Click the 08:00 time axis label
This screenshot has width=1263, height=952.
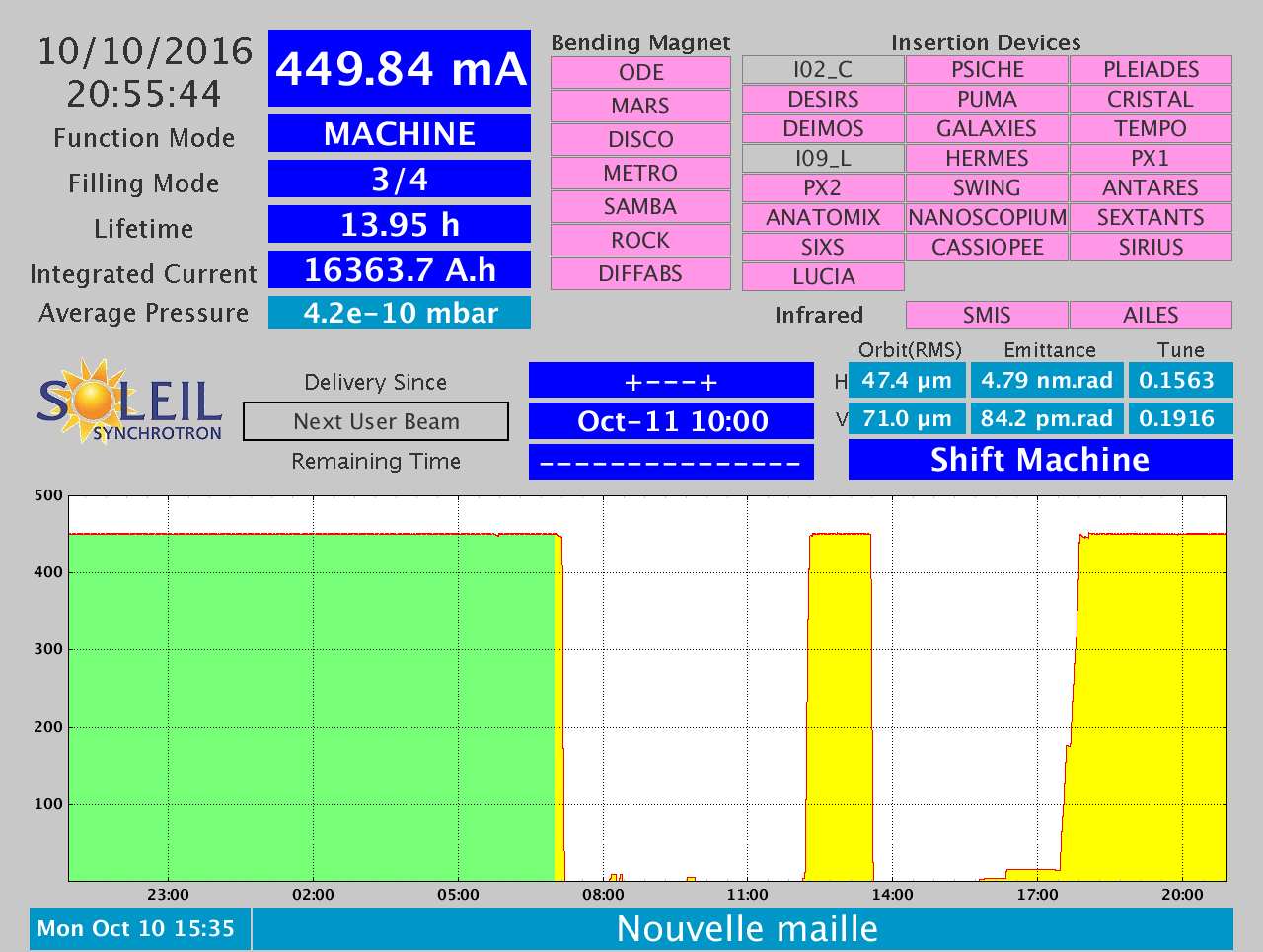(603, 895)
